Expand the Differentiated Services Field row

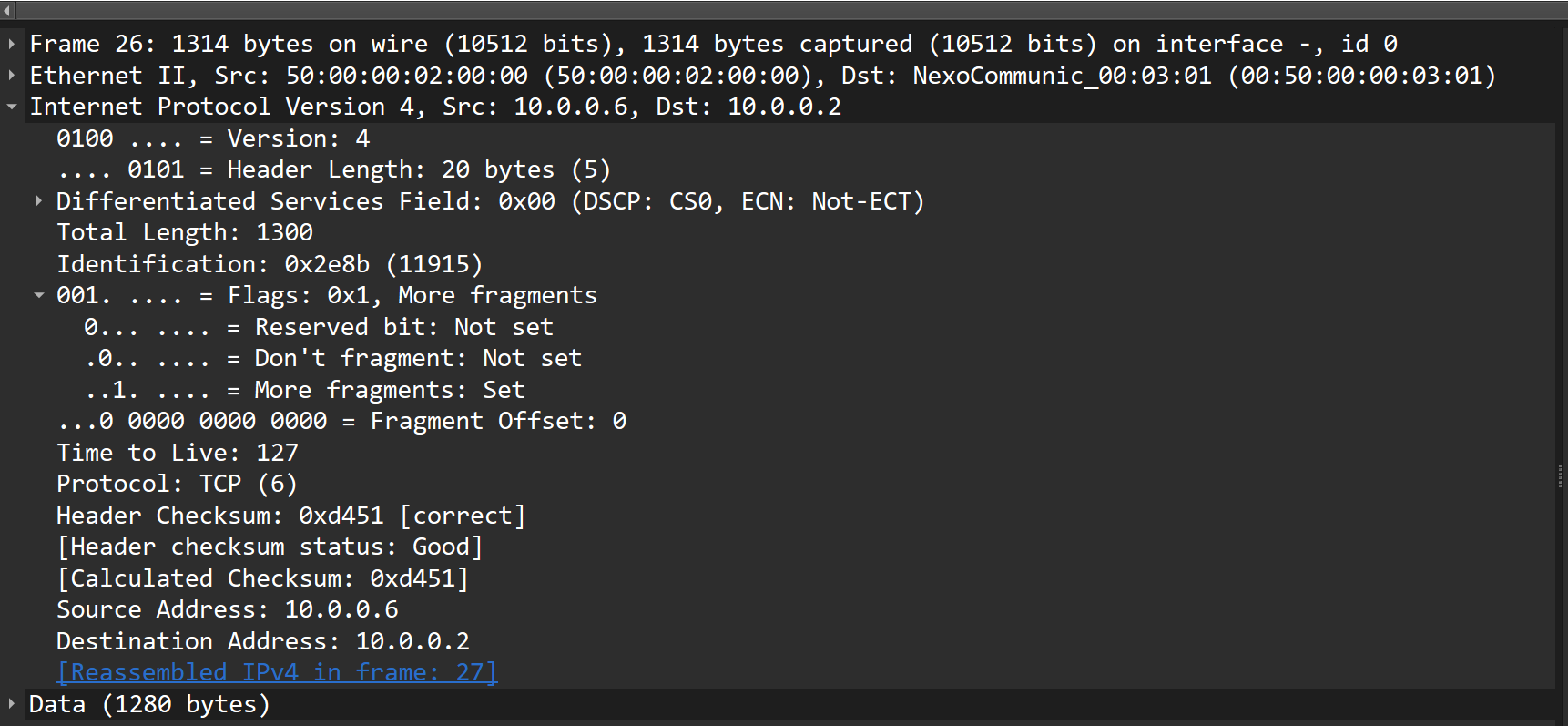38,200
